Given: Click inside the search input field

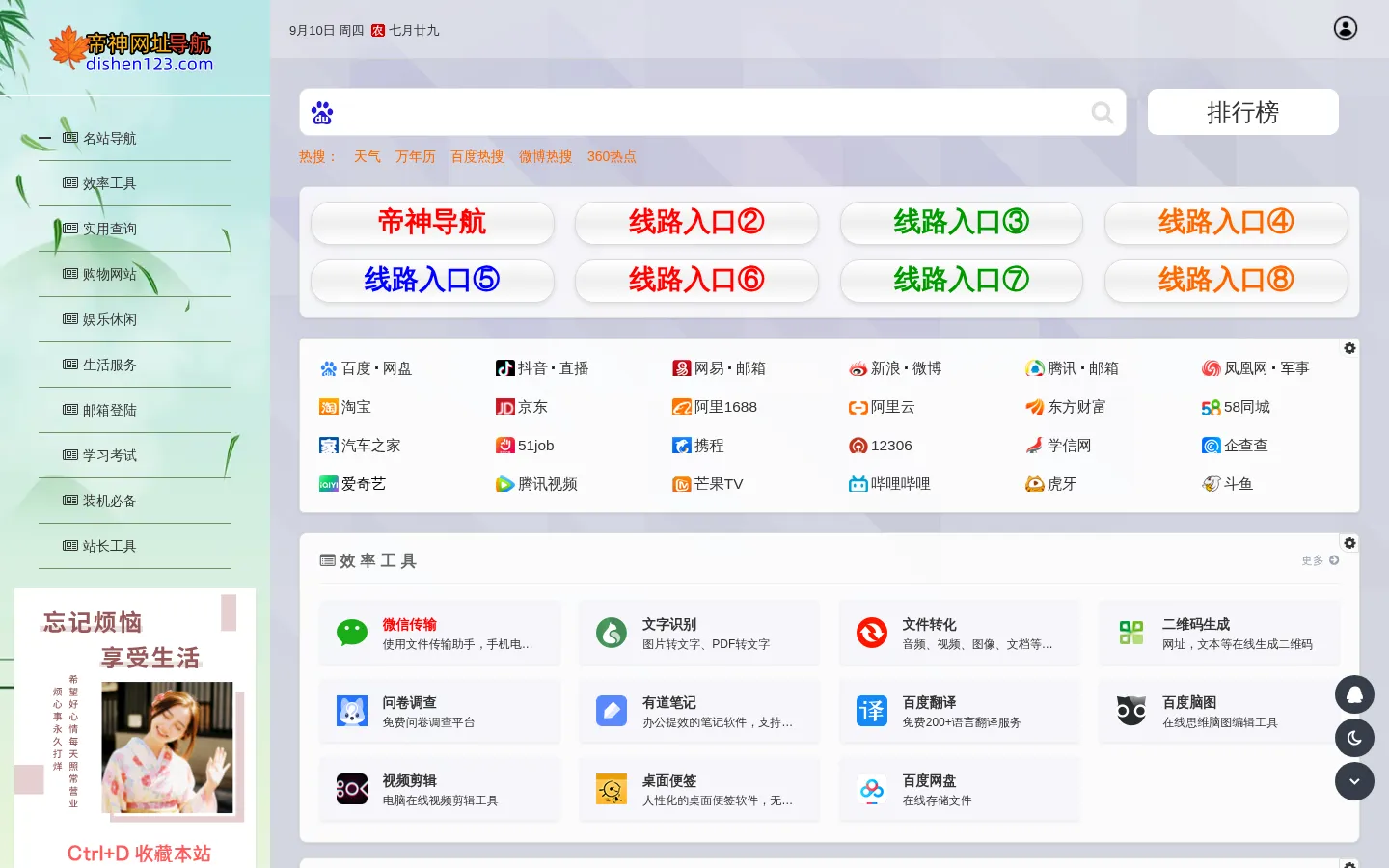Looking at the screenshot, I should pos(712,113).
